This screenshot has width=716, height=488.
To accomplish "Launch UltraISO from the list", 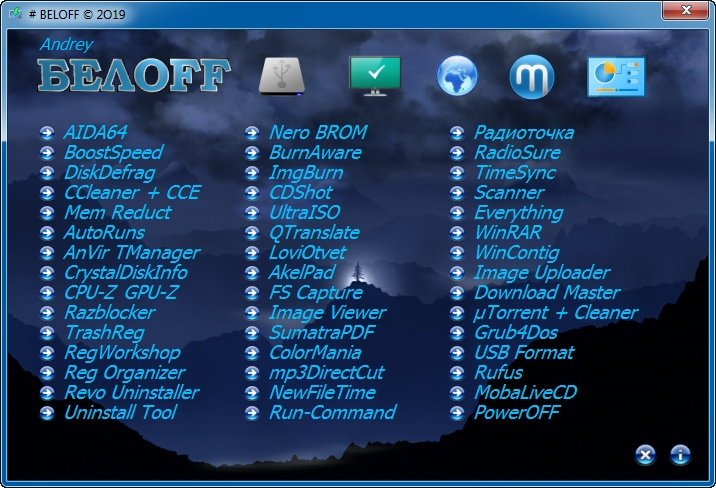I will tap(304, 212).
